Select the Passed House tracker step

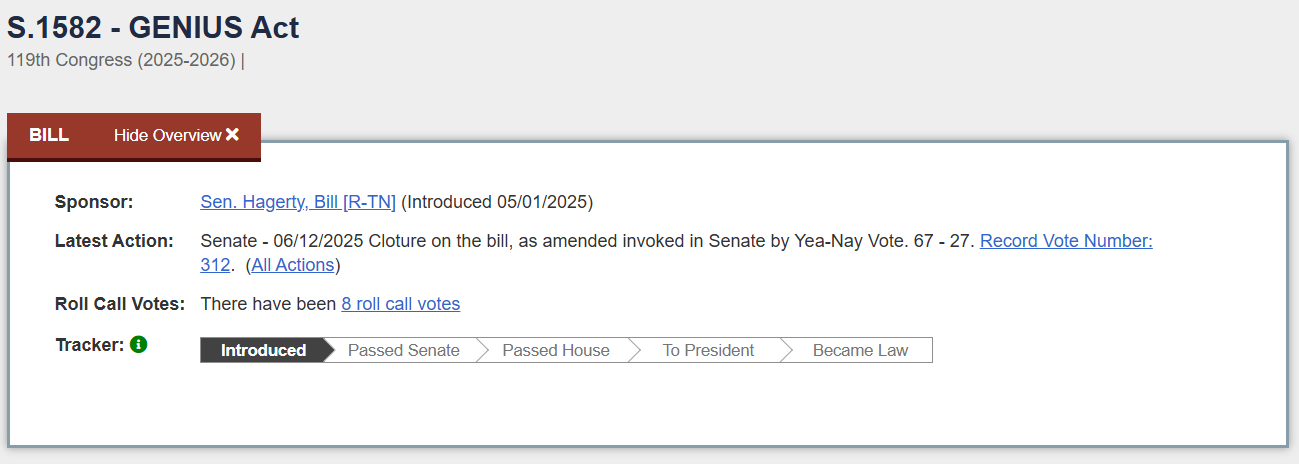pos(555,350)
